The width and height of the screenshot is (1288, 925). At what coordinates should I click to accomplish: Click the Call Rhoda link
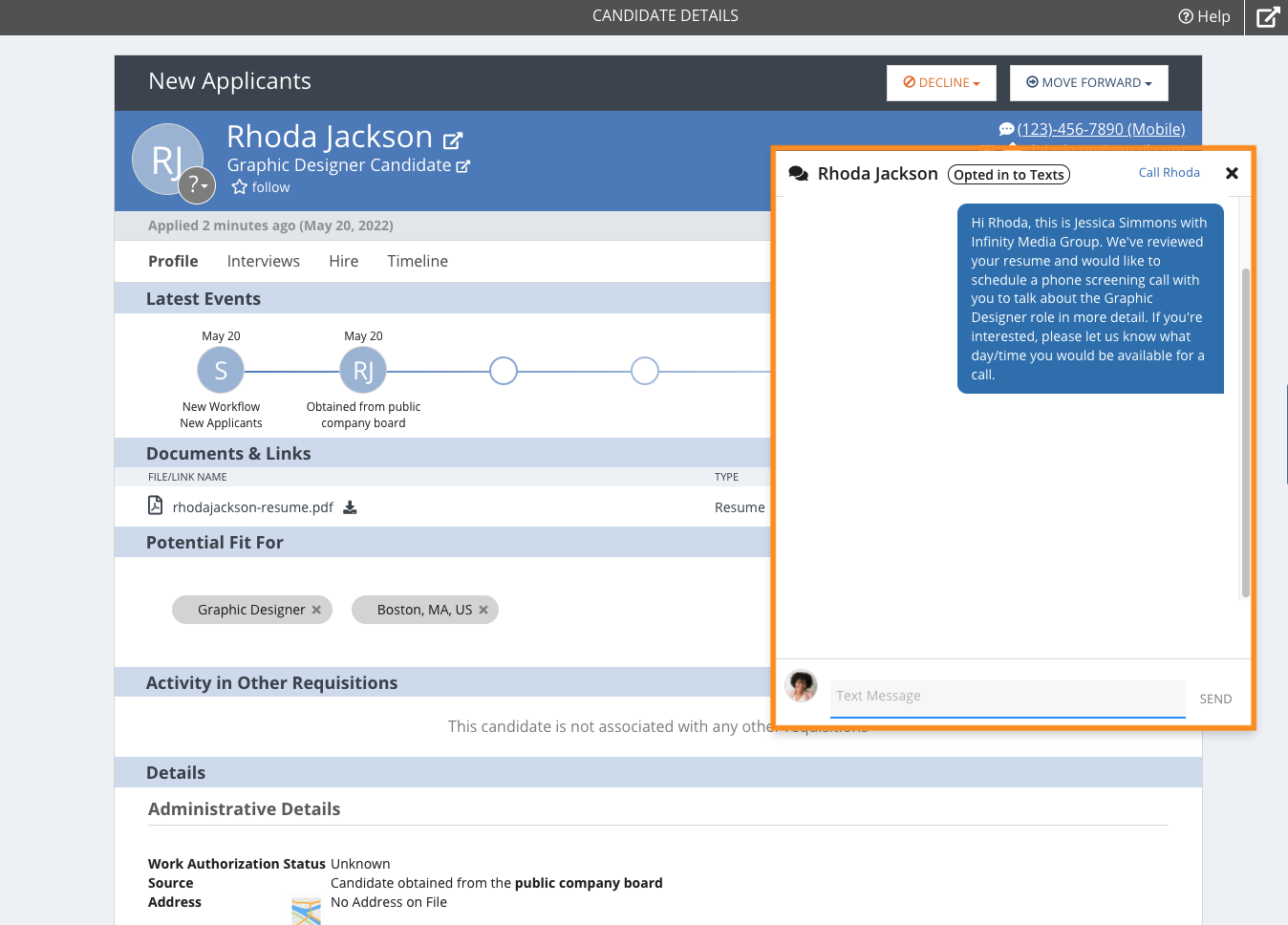[1169, 173]
